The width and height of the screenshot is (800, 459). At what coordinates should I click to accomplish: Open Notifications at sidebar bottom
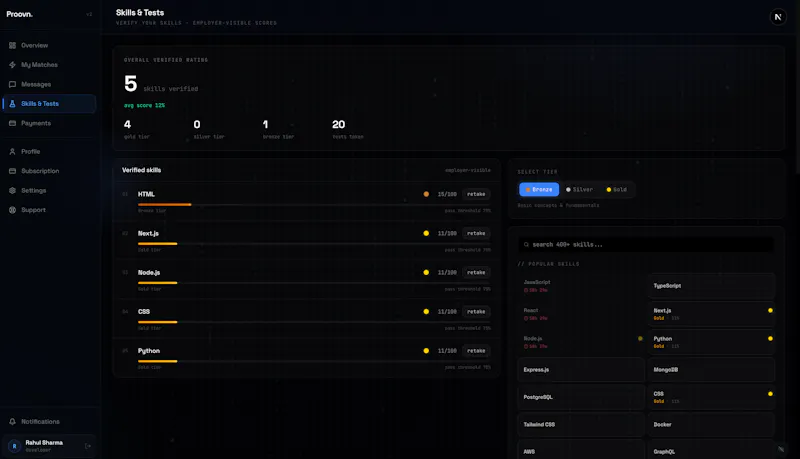pos(48,422)
